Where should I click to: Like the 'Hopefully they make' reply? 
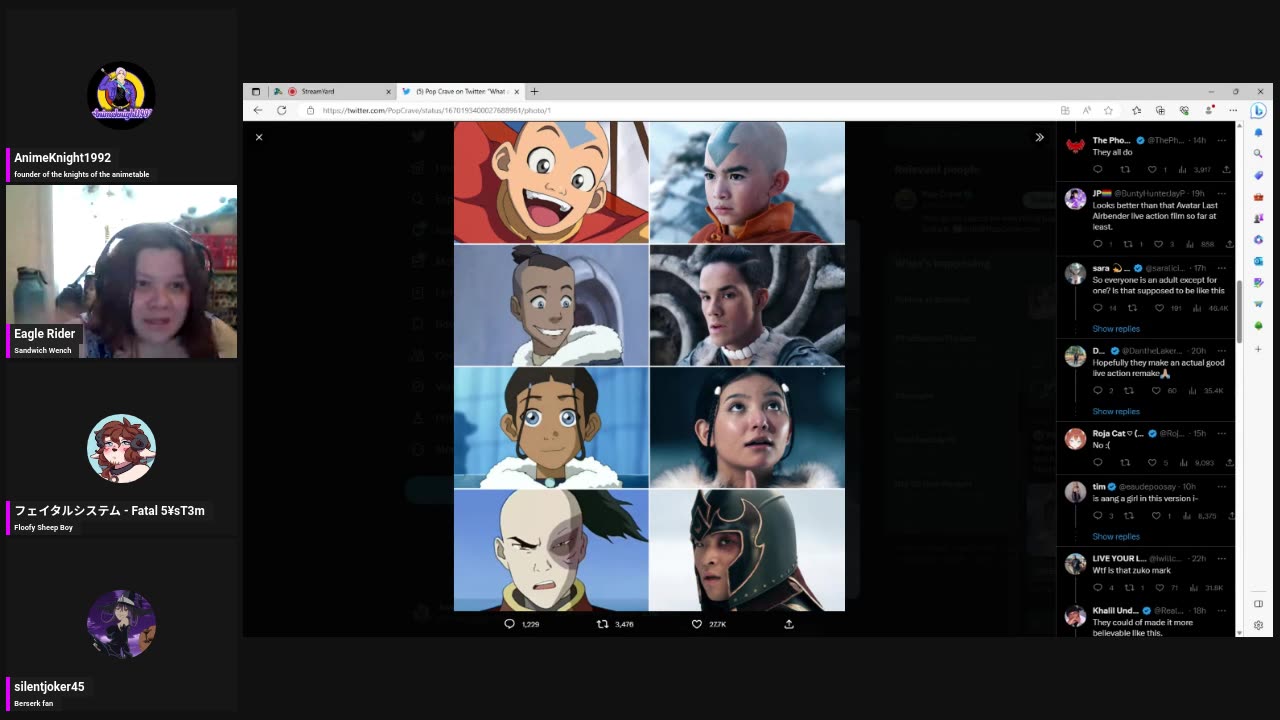point(1158,391)
